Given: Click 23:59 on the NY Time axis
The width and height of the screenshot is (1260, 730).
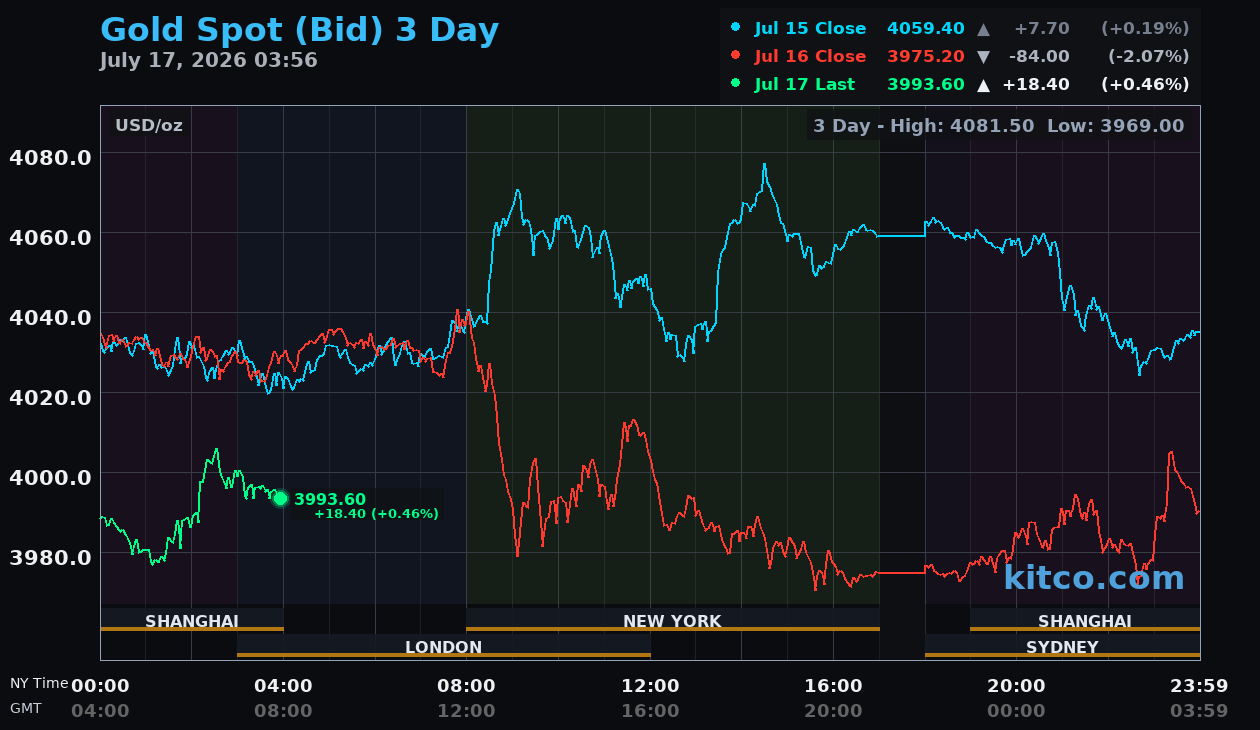Looking at the screenshot, I should click(x=1199, y=686).
